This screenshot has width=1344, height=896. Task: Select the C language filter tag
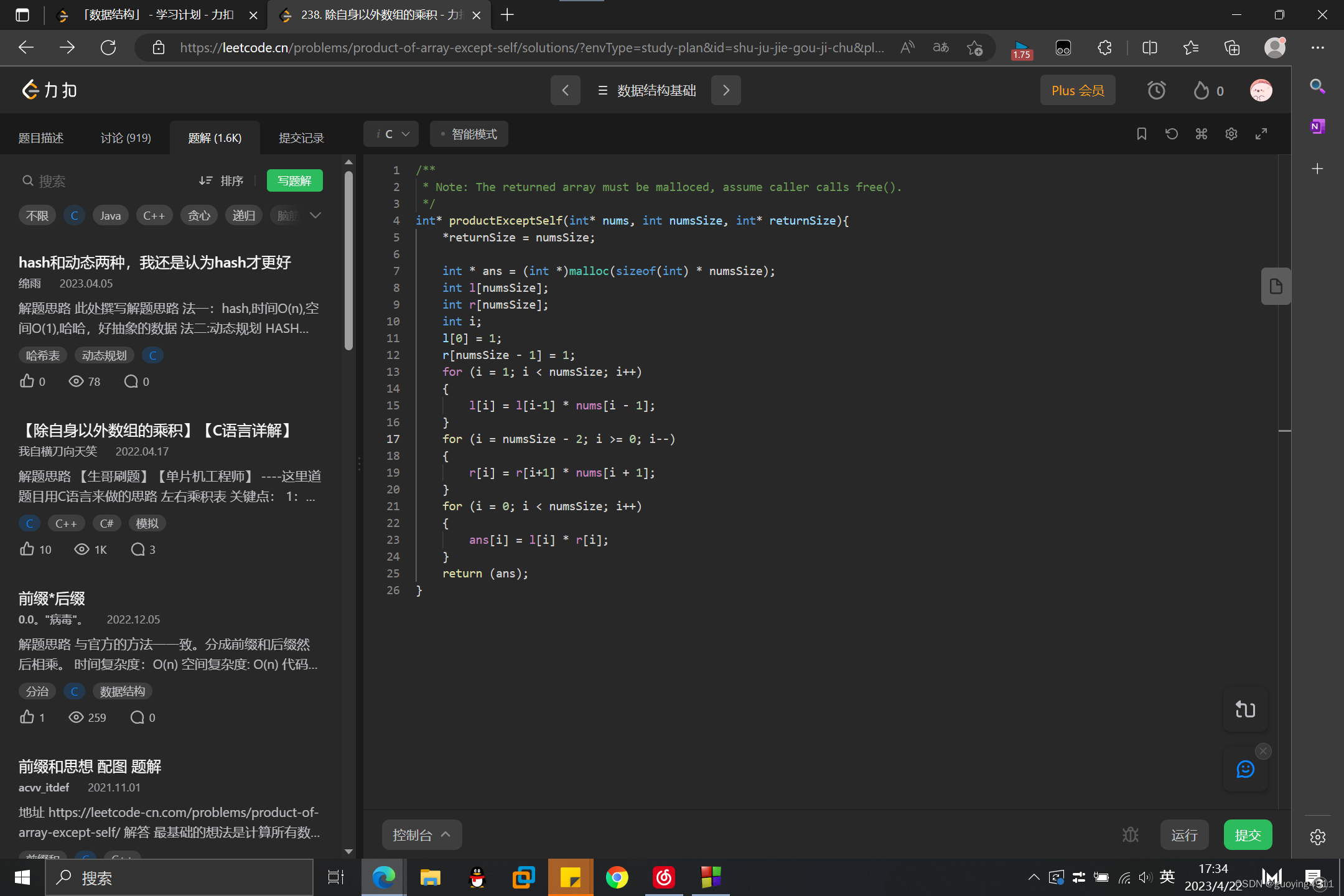point(74,216)
